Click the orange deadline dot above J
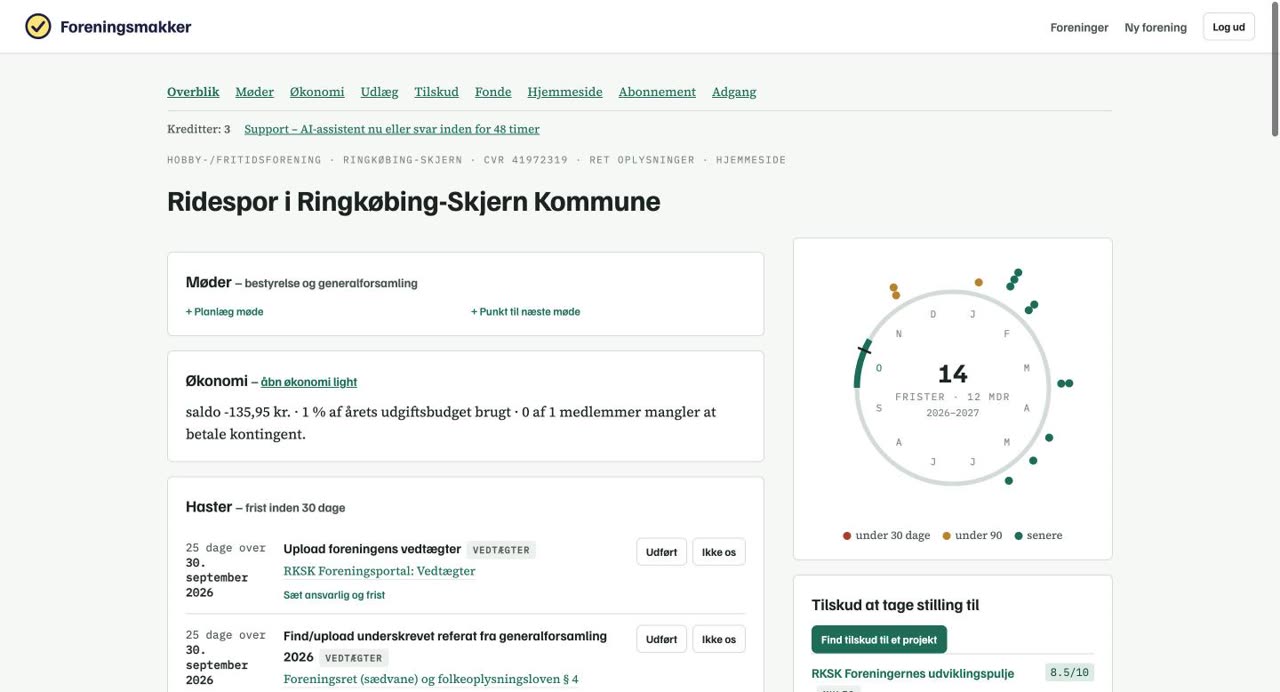 978,282
